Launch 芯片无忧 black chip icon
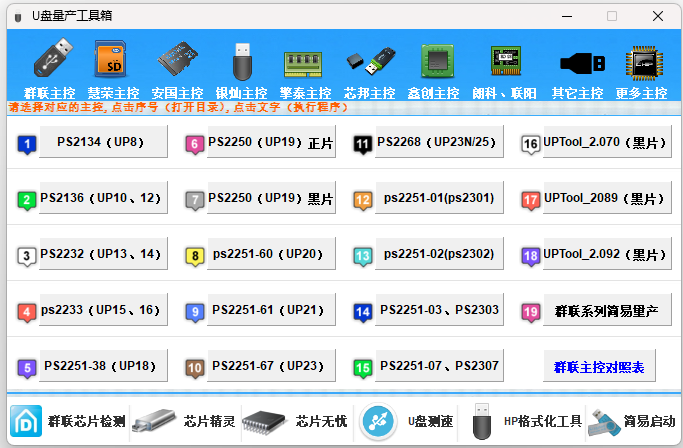Viewport: 683px width, 448px height. pyautogui.click(x=264, y=422)
